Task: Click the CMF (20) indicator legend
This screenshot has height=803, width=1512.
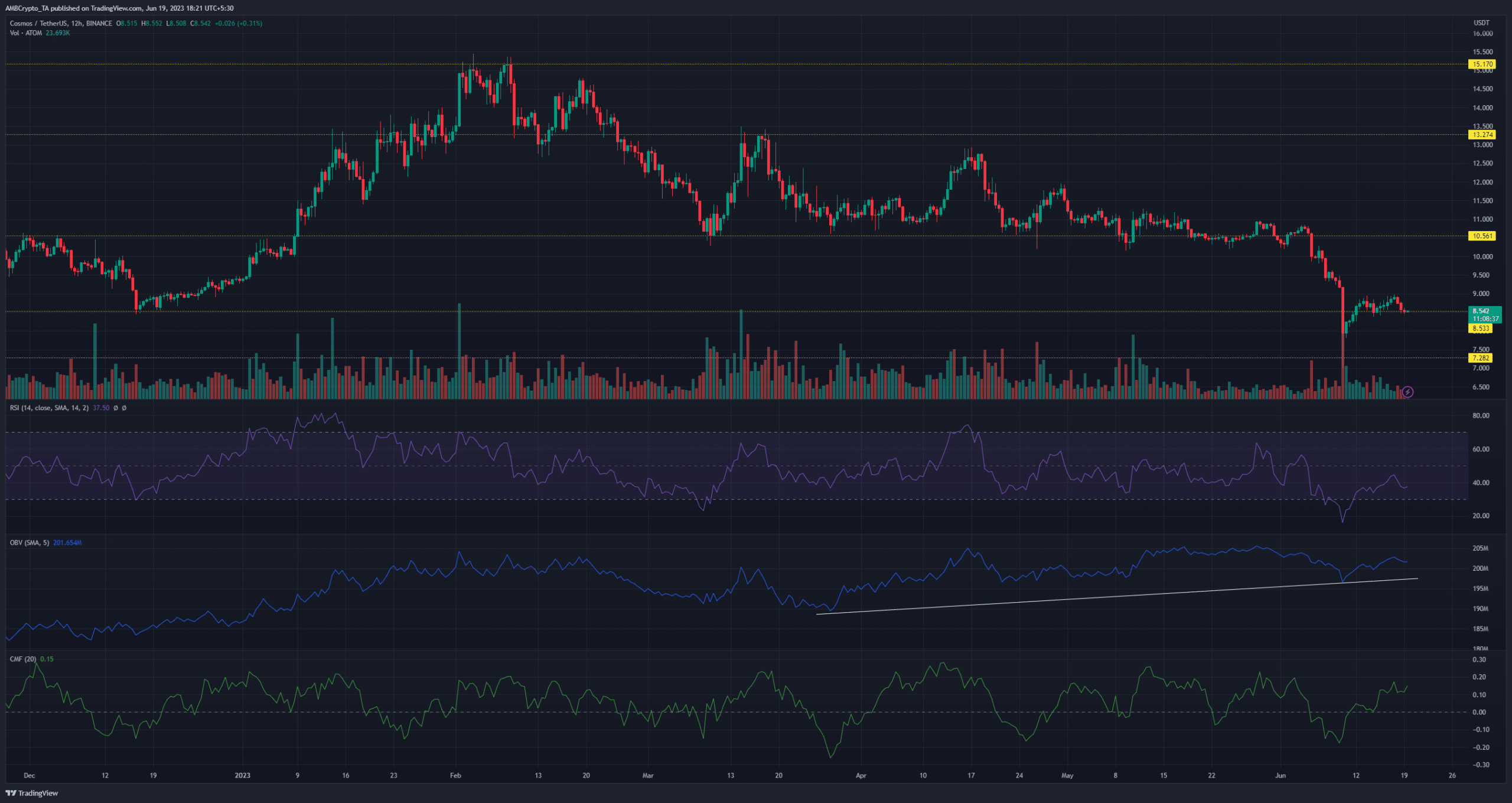Action: pos(23,659)
